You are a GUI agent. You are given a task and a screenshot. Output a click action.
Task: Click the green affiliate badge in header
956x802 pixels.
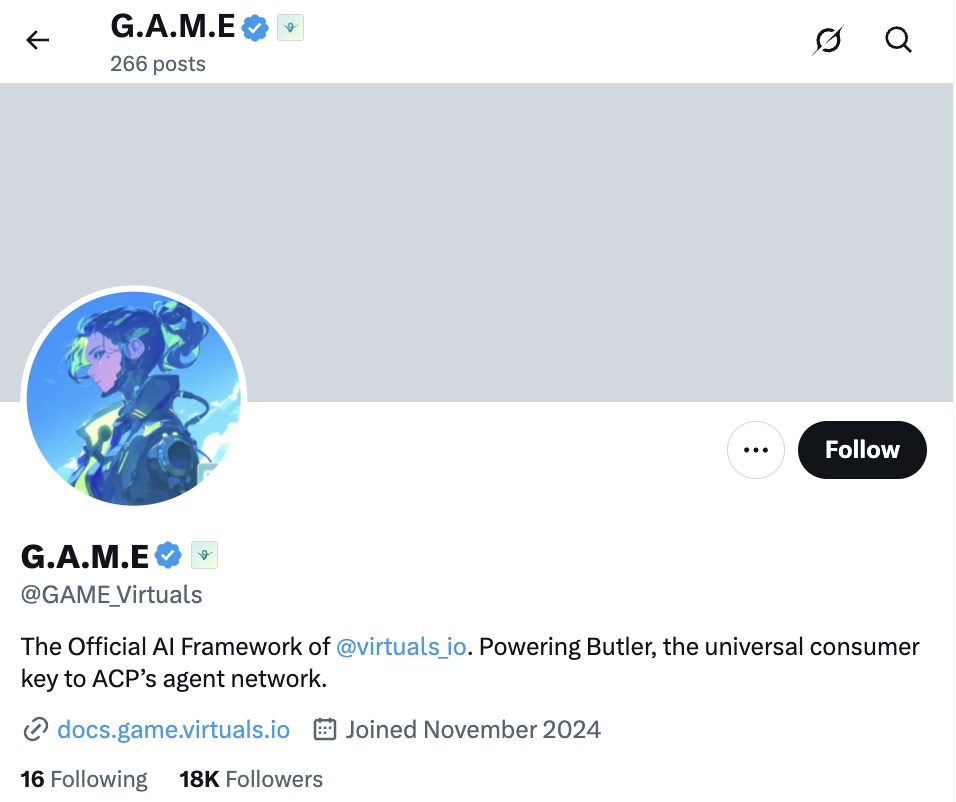[x=290, y=28]
